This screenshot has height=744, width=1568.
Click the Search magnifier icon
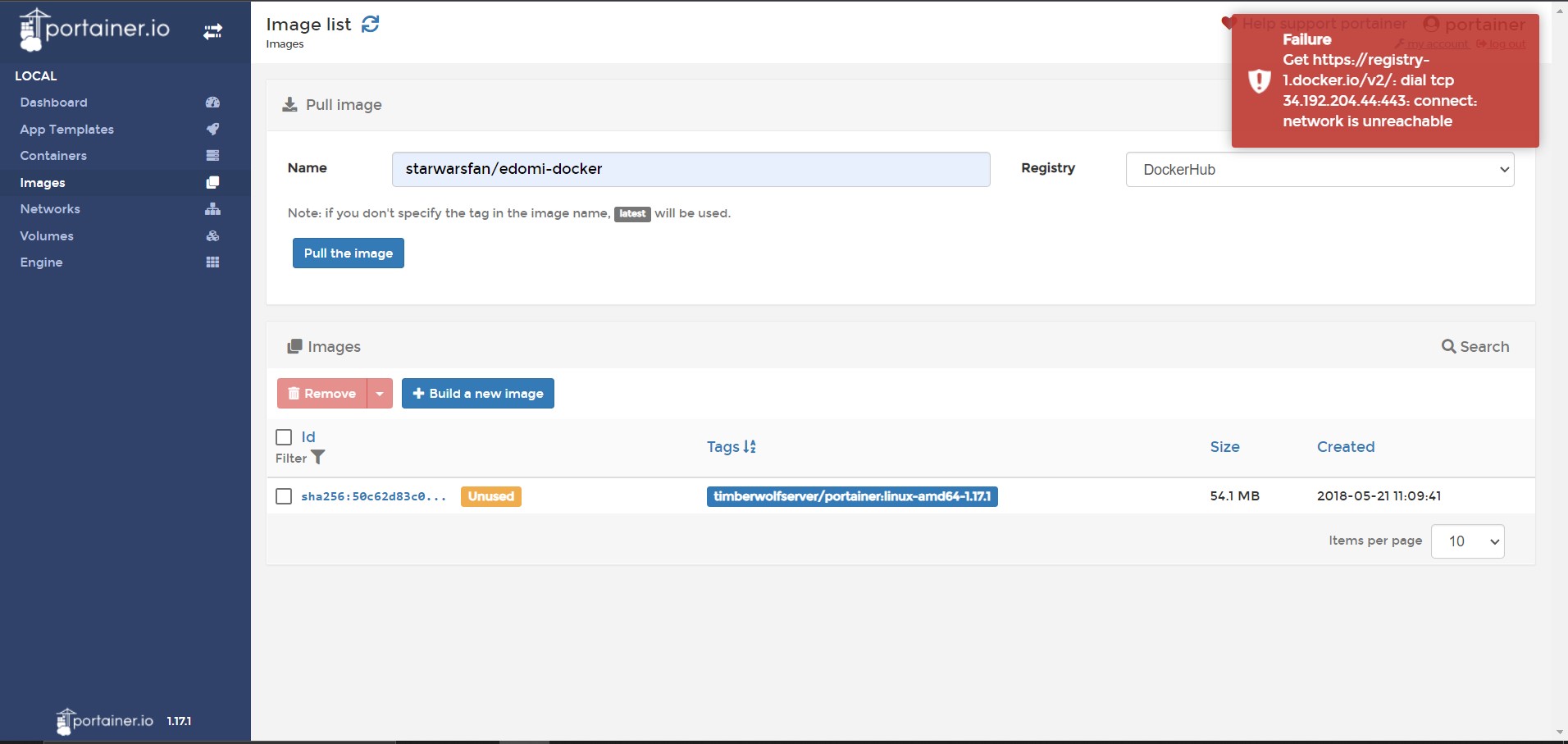click(x=1448, y=346)
